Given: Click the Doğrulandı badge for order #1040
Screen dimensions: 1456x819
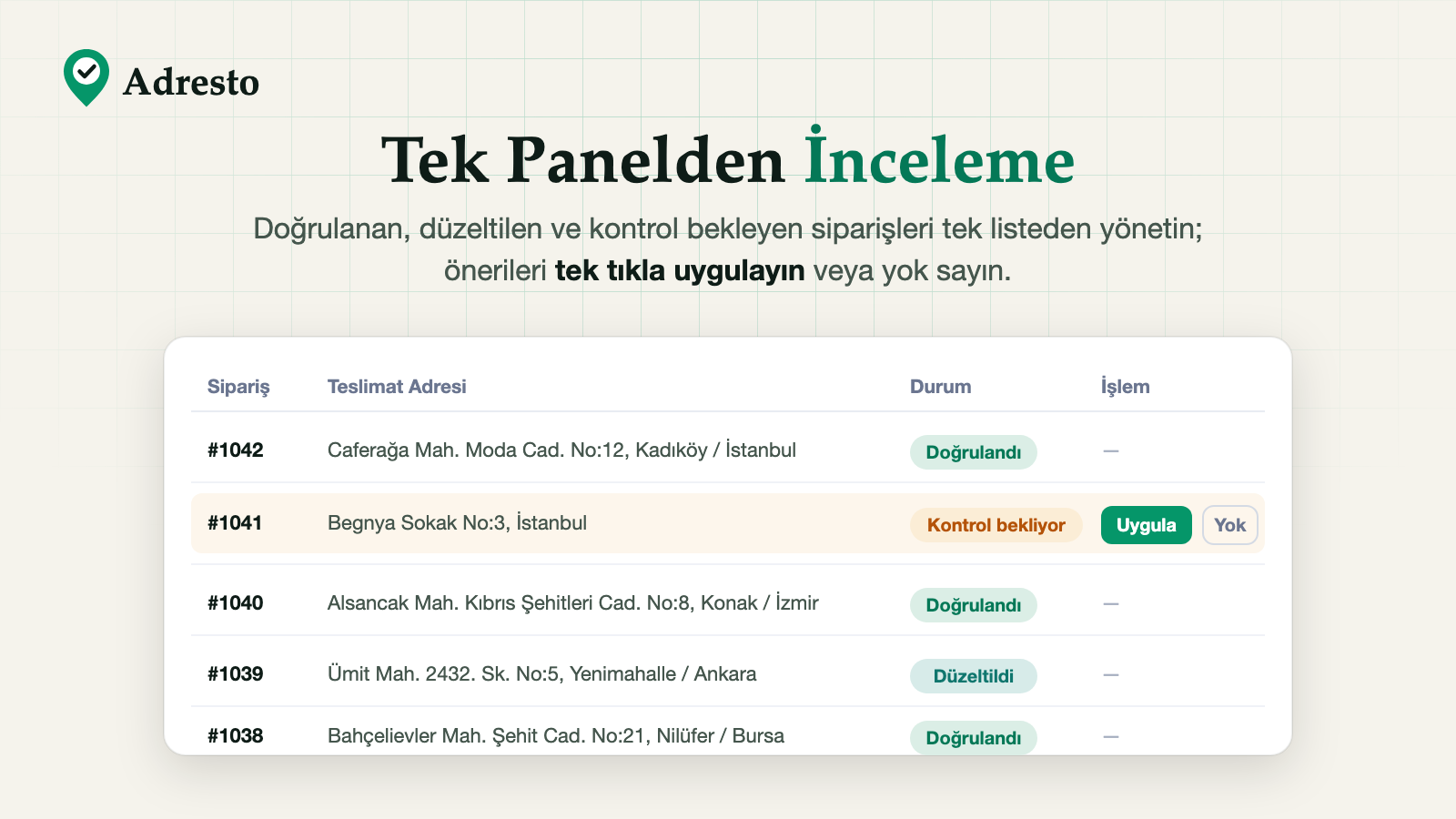Looking at the screenshot, I should (974, 605).
